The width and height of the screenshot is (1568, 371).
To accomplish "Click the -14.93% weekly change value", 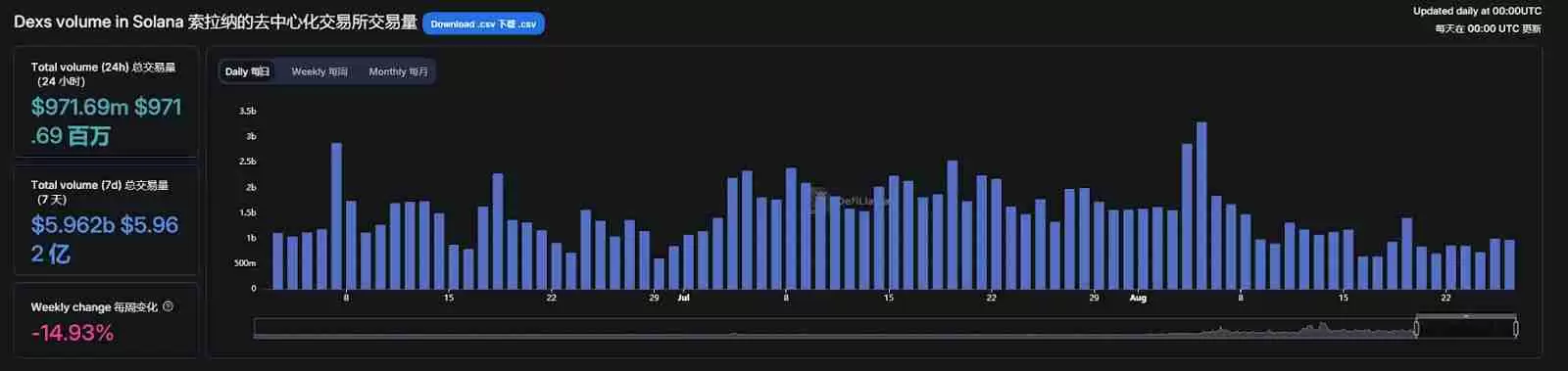I will click(73, 333).
